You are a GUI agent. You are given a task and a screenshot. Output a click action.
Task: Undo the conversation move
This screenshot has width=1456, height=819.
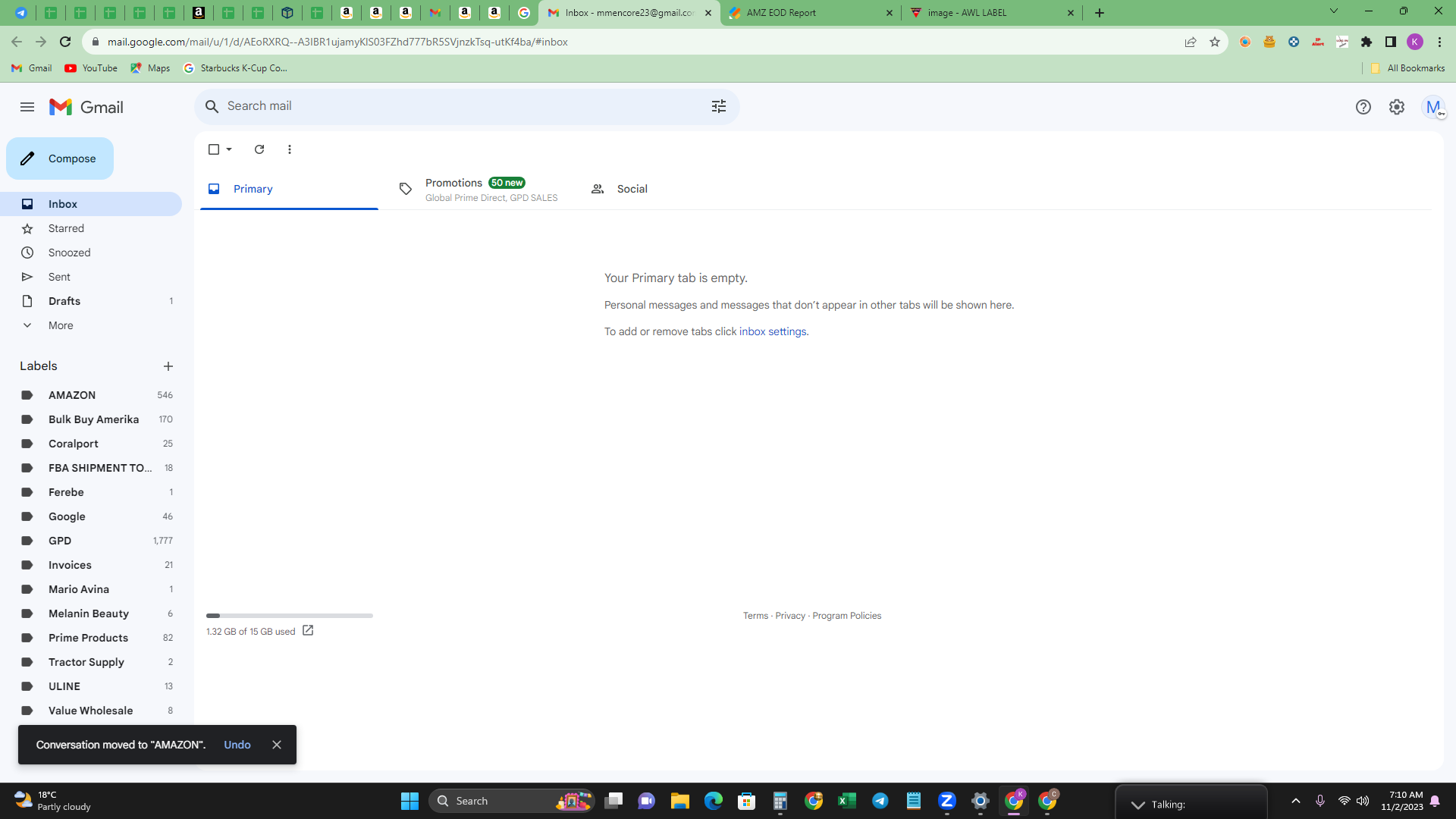[237, 745]
